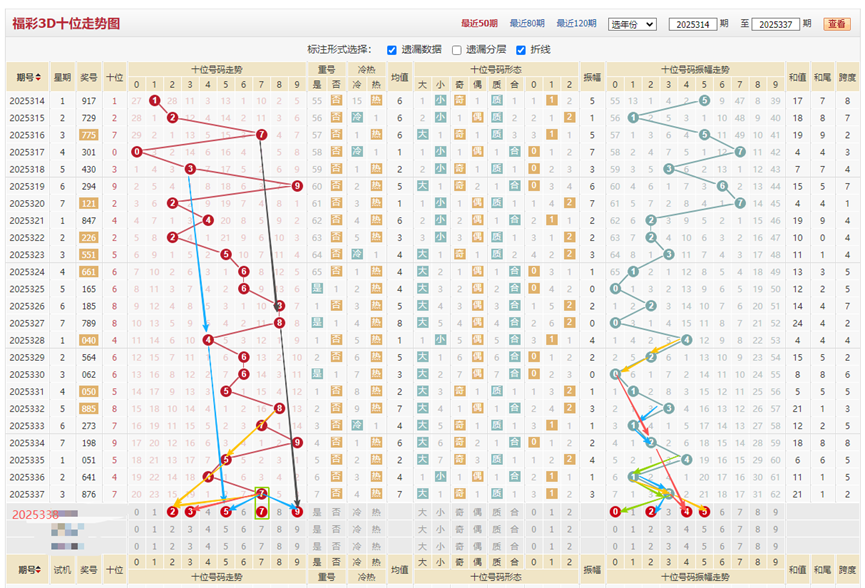Click the 福彩3D十位走势图 page title
This screenshot has height=588, width=865.
click(66, 24)
